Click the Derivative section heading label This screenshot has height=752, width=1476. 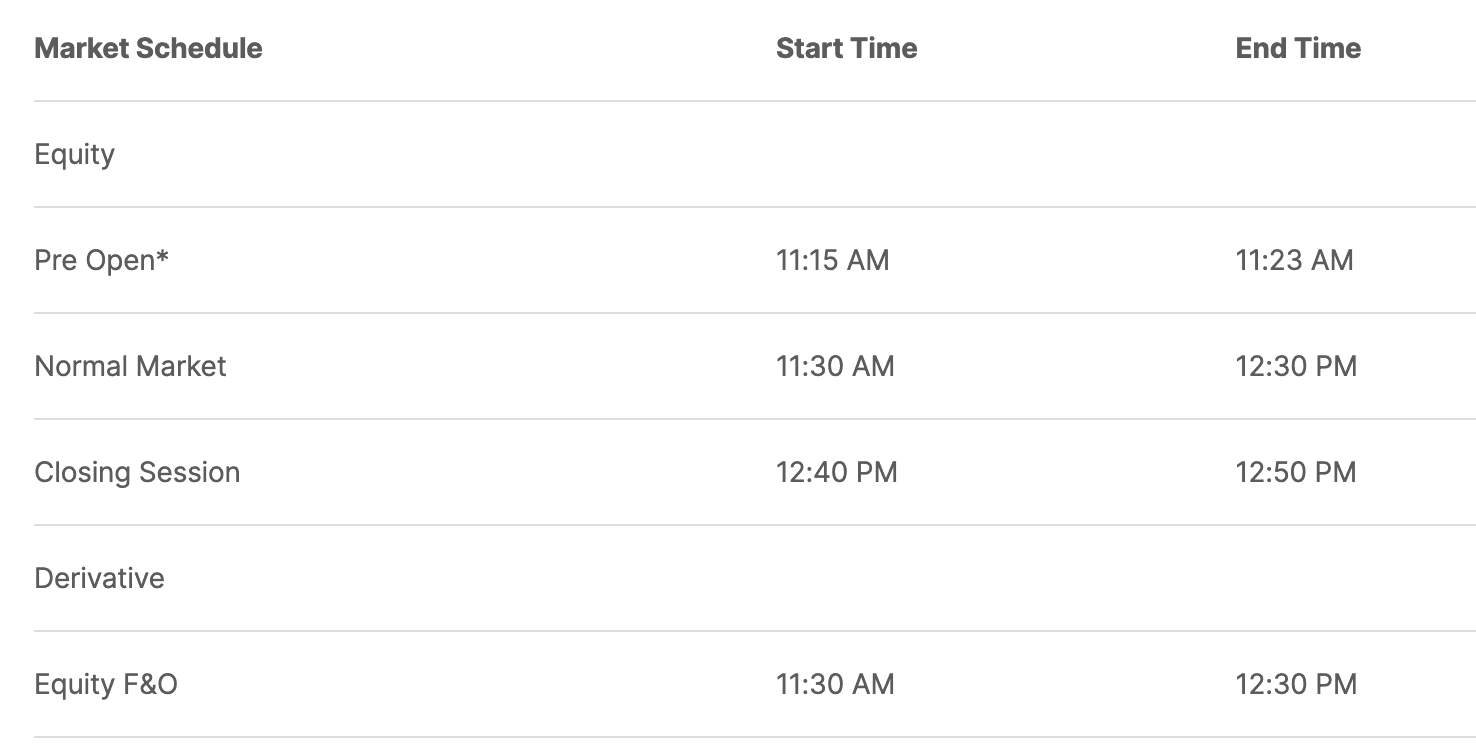click(x=99, y=578)
